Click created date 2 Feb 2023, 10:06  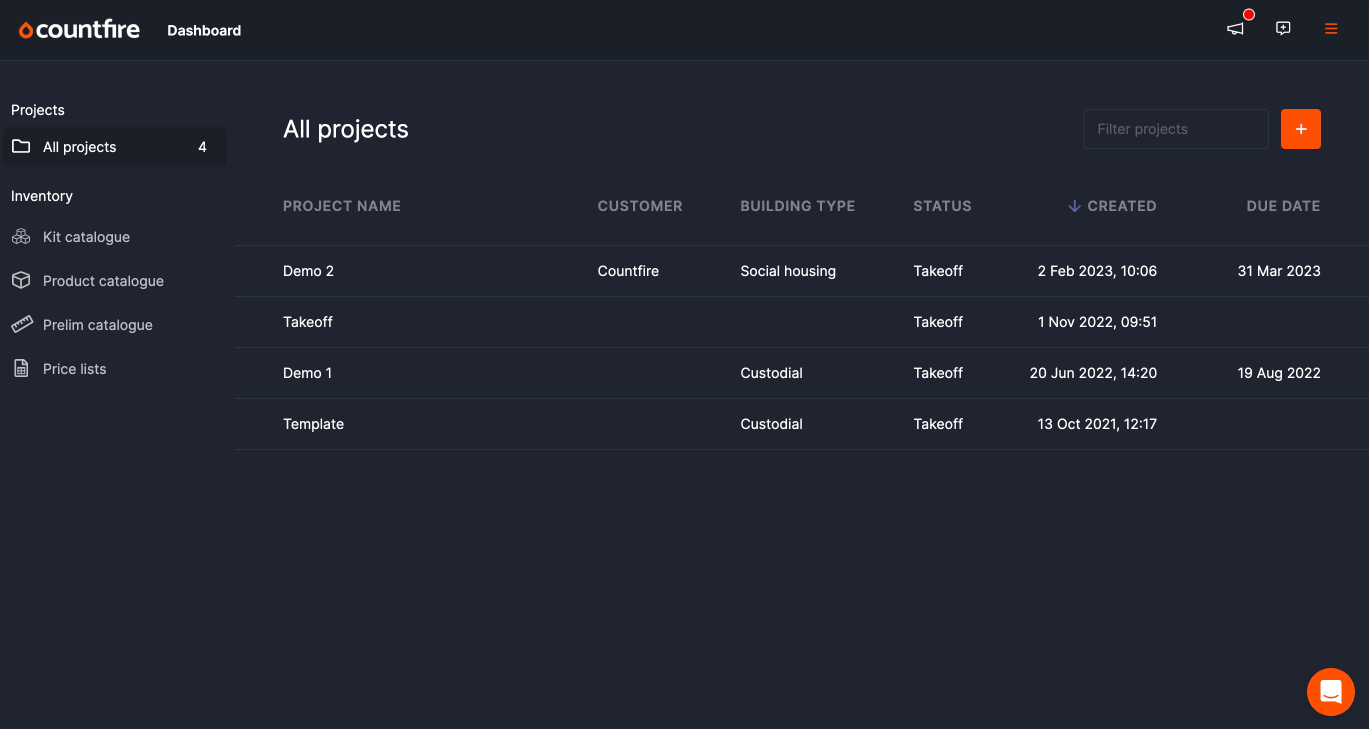click(x=1097, y=271)
